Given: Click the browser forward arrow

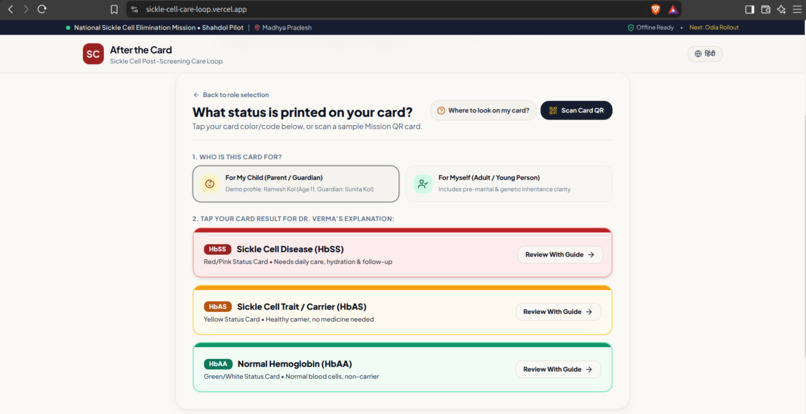Looking at the screenshot, I should (x=26, y=9).
